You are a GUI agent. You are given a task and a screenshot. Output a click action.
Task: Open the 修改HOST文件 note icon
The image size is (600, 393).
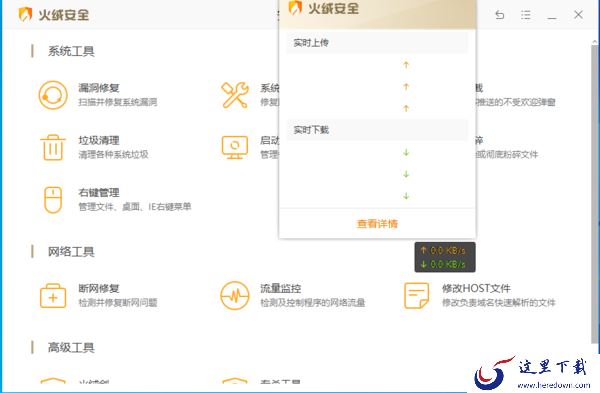click(416, 295)
